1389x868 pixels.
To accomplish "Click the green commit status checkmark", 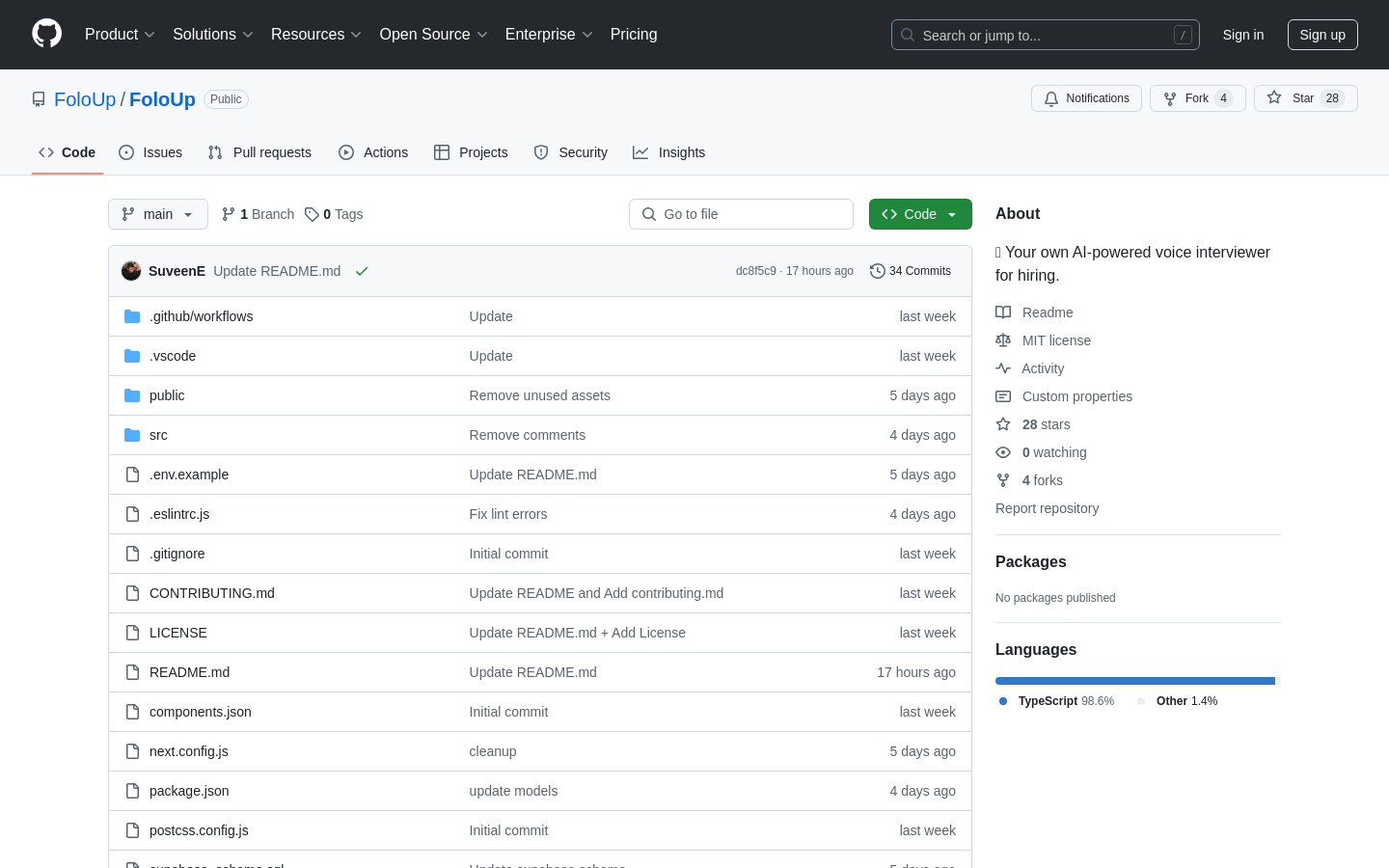I will [362, 271].
